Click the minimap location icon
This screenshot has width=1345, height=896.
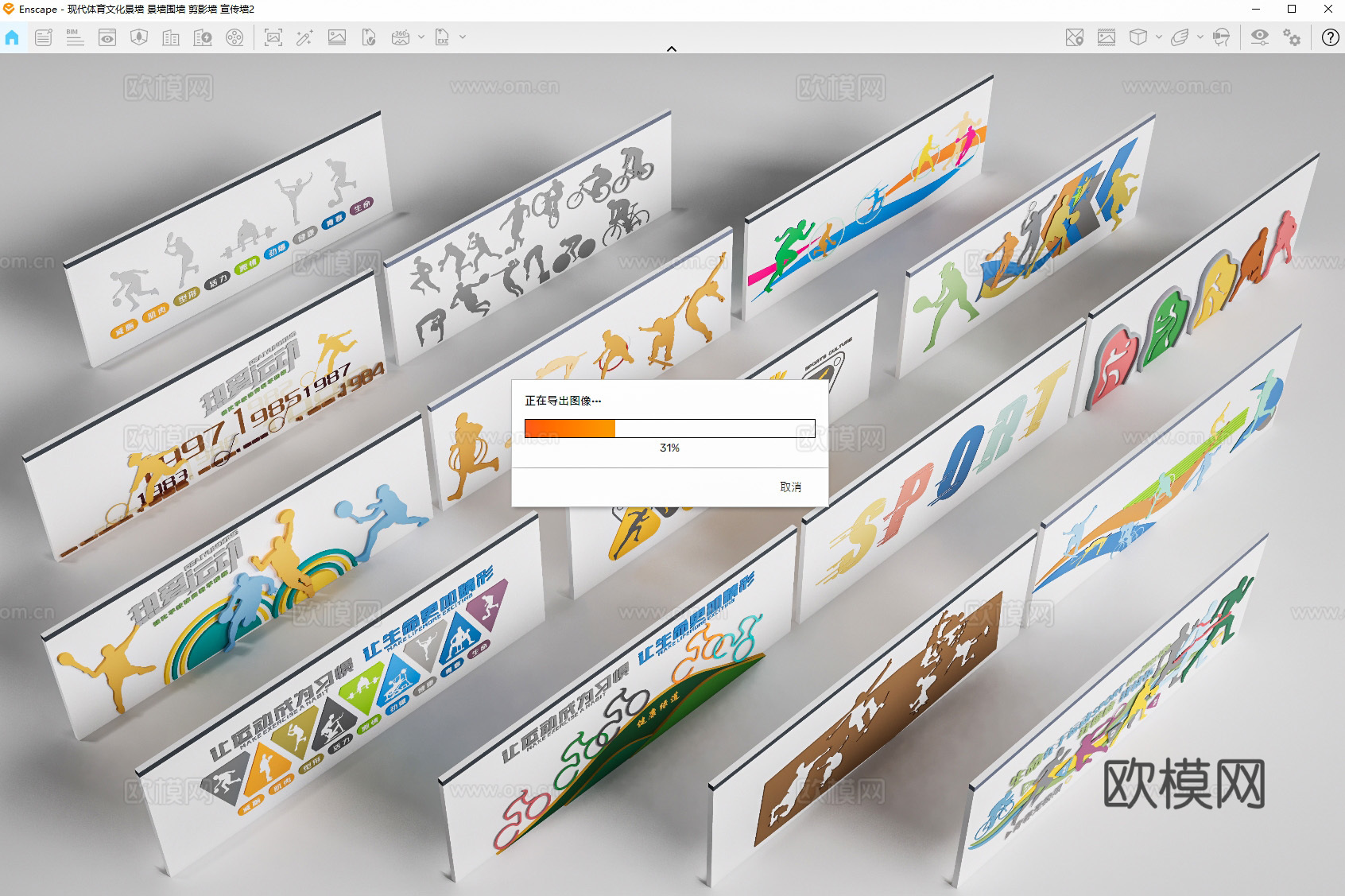(x=1075, y=37)
